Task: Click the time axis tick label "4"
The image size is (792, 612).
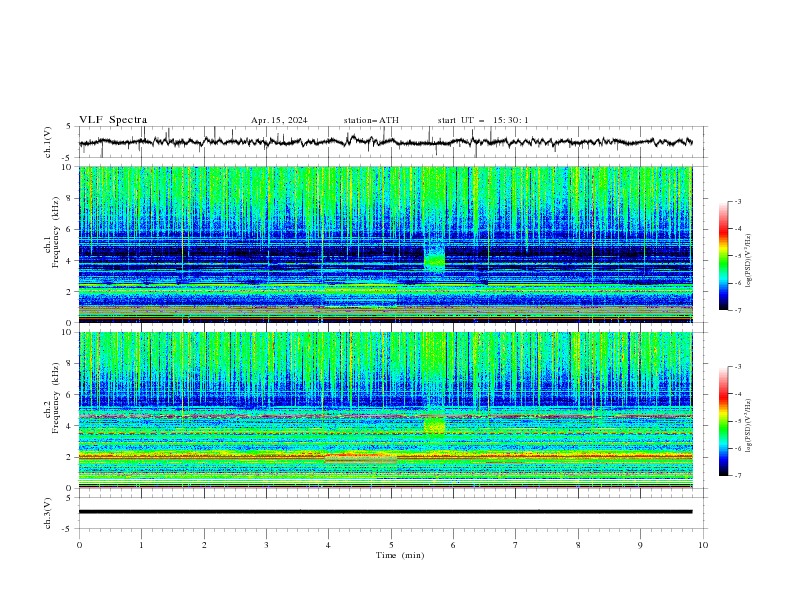Action: (x=329, y=545)
